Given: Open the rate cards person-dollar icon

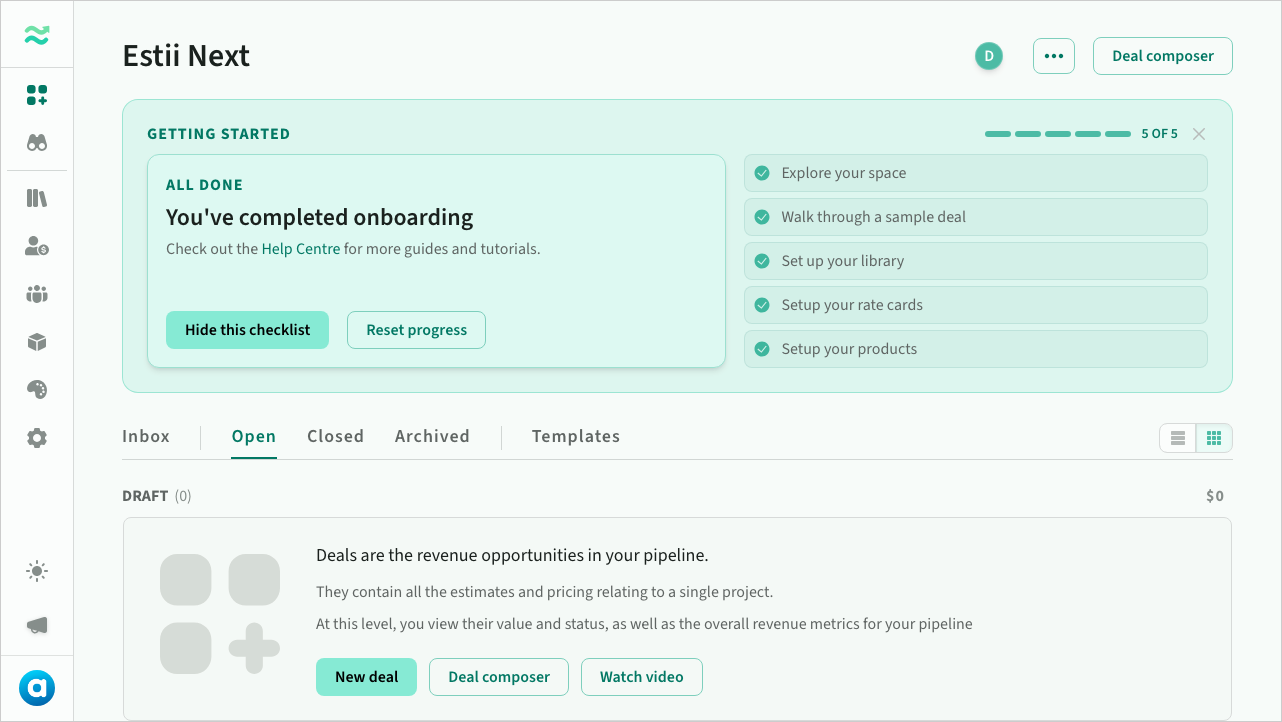Looking at the screenshot, I should (x=37, y=246).
